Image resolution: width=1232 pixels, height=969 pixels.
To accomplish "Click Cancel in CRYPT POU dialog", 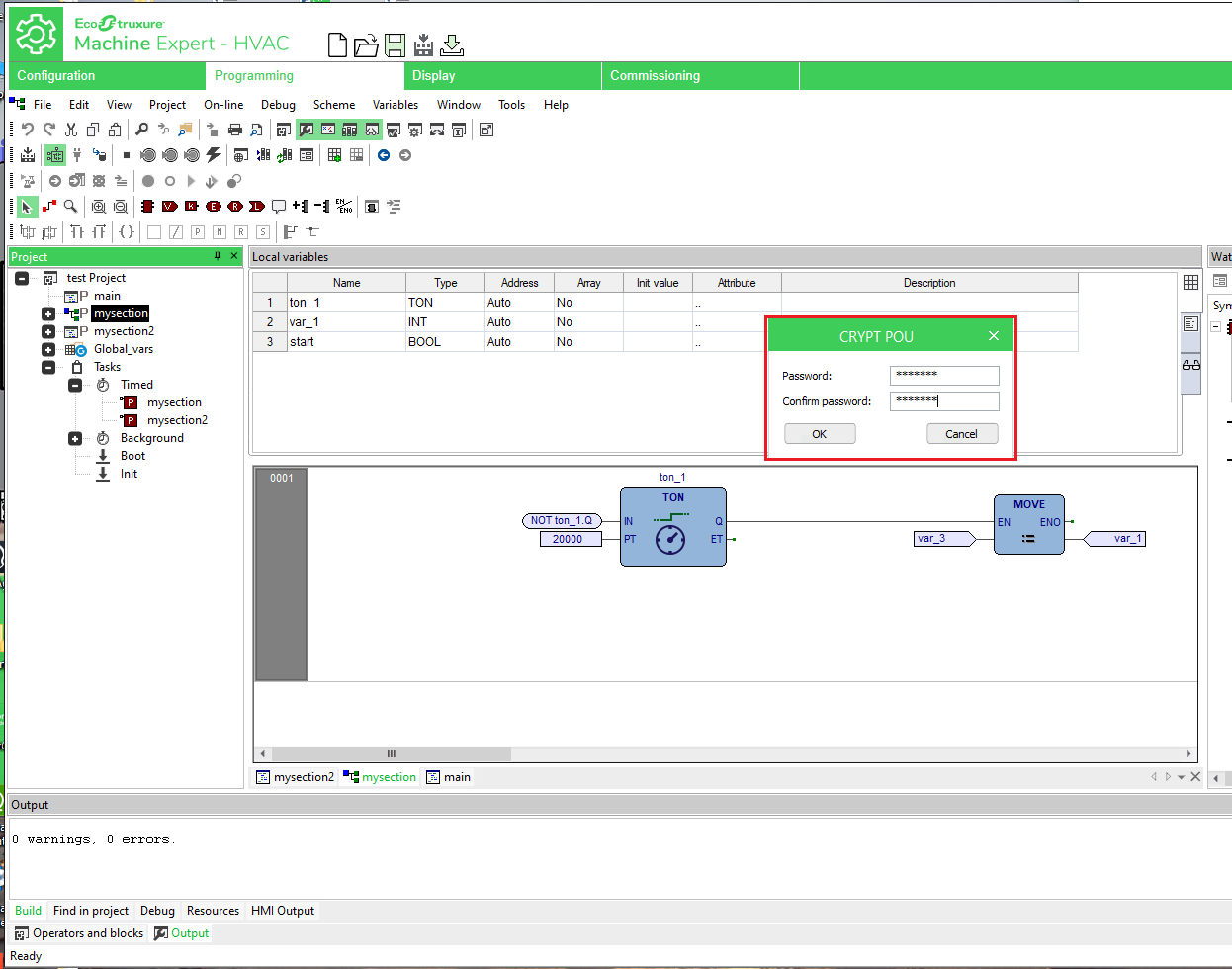I will 962,434.
